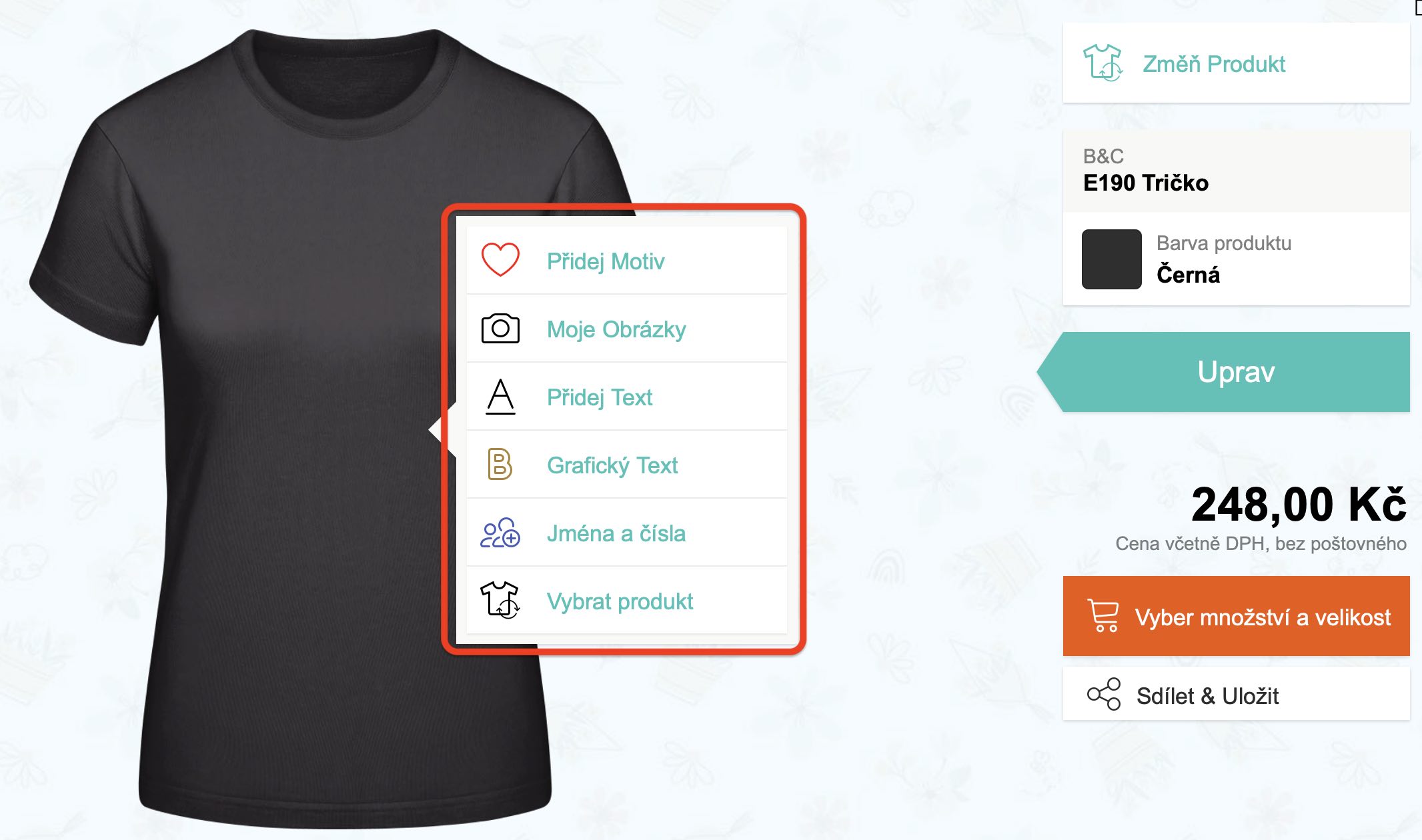Click the red heart icon for Přidej Motiv

[500, 259]
